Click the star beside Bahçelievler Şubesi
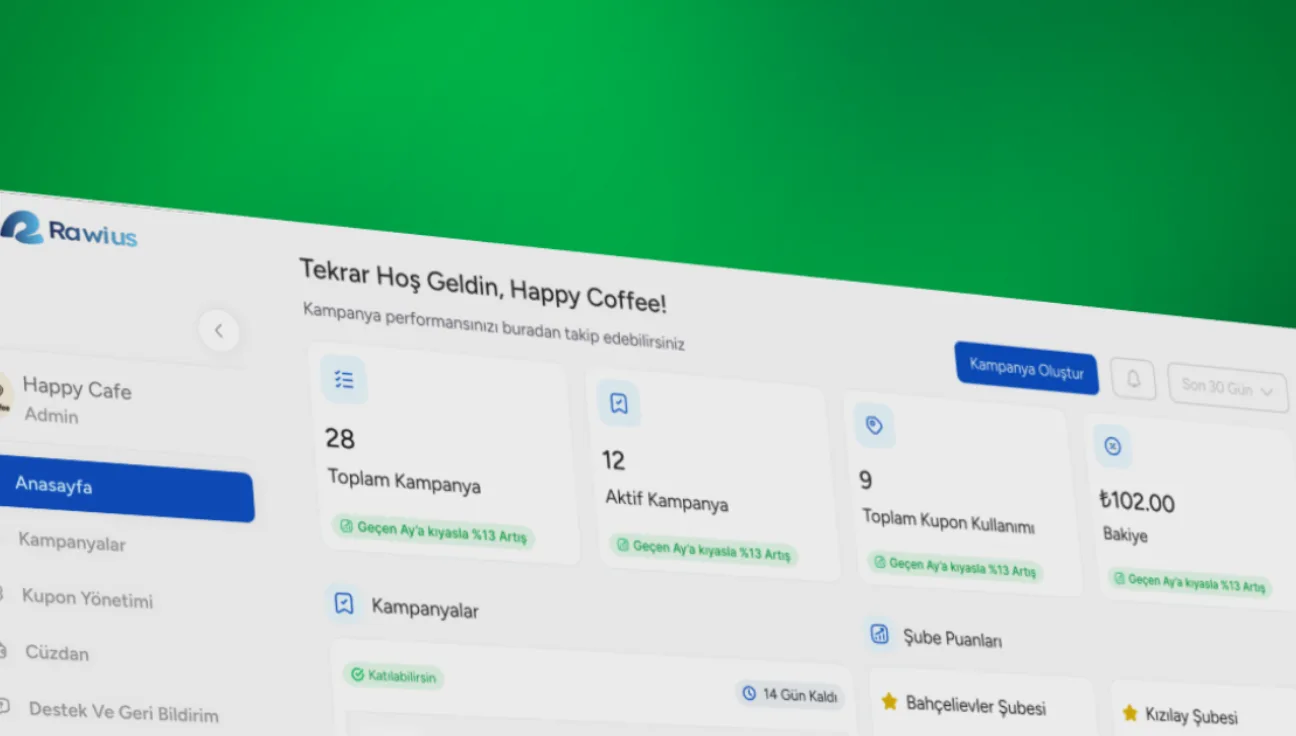Image resolution: width=1296 pixels, height=736 pixels. click(889, 702)
